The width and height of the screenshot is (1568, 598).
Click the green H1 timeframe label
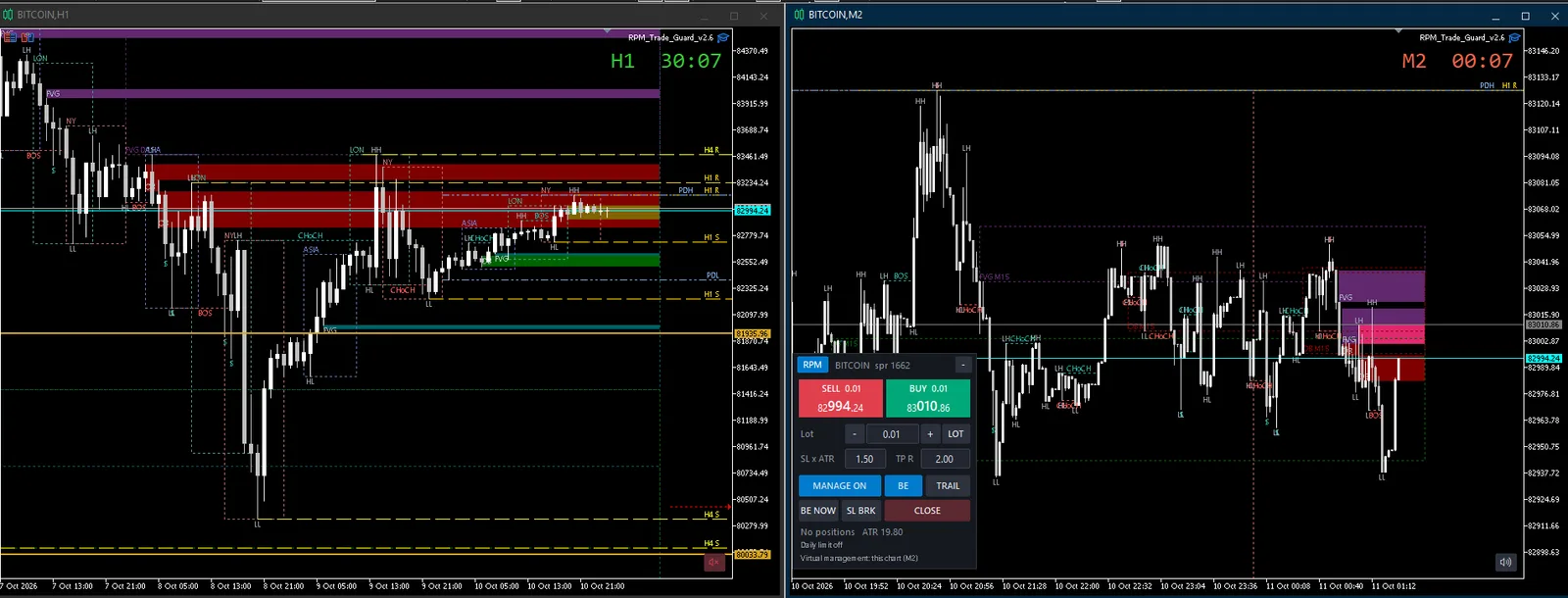[x=622, y=61]
